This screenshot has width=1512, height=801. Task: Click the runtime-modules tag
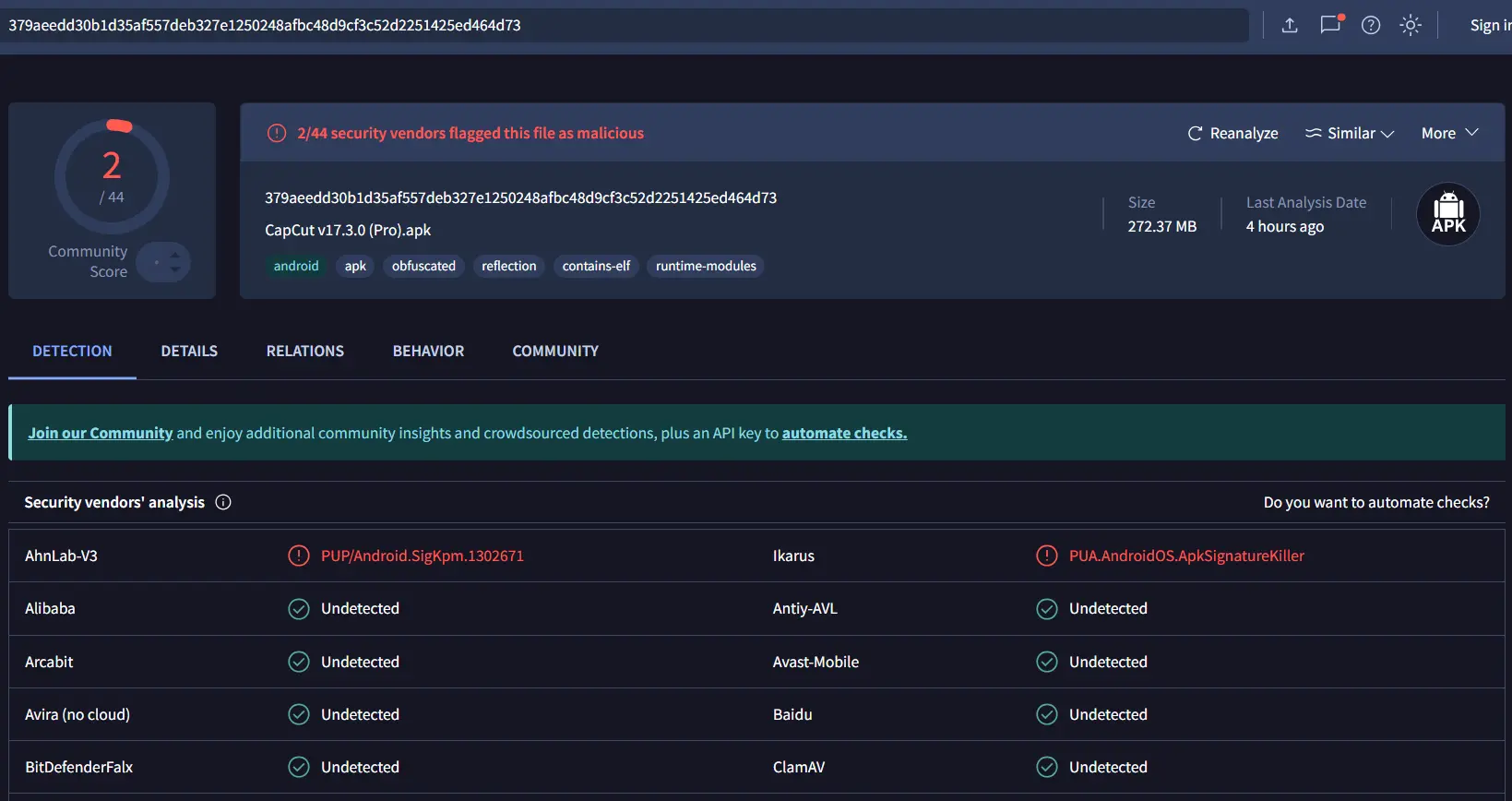click(706, 266)
